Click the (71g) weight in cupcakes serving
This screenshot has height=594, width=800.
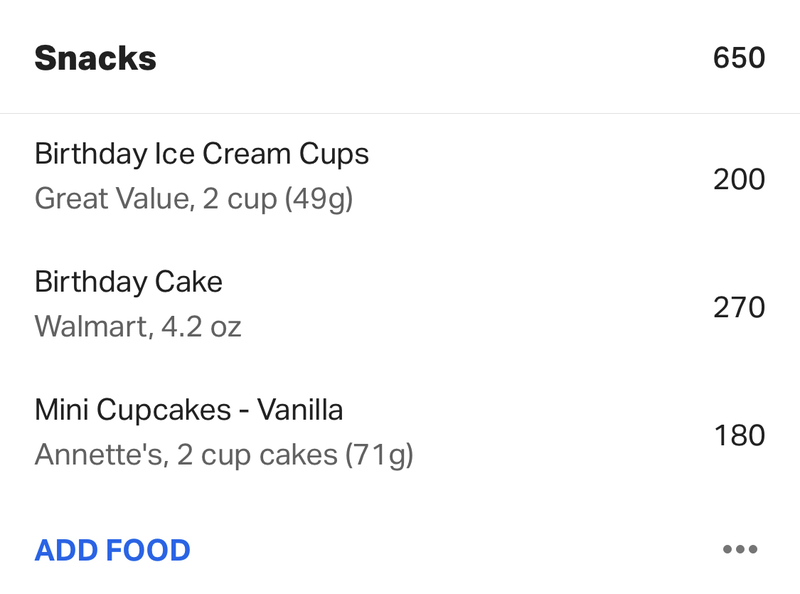(x=379, y=455)
